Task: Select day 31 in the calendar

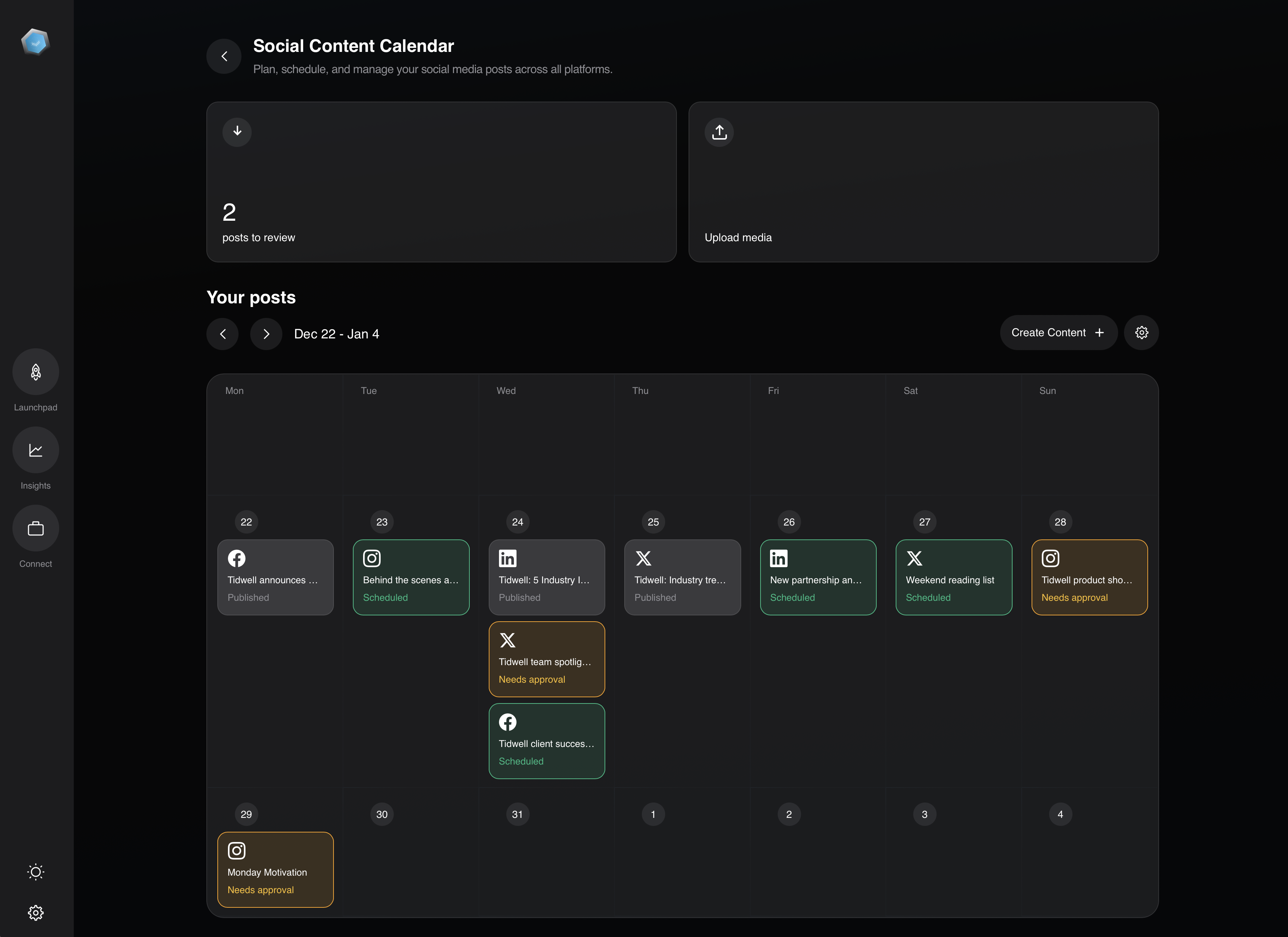Action: tap(517, 814)
